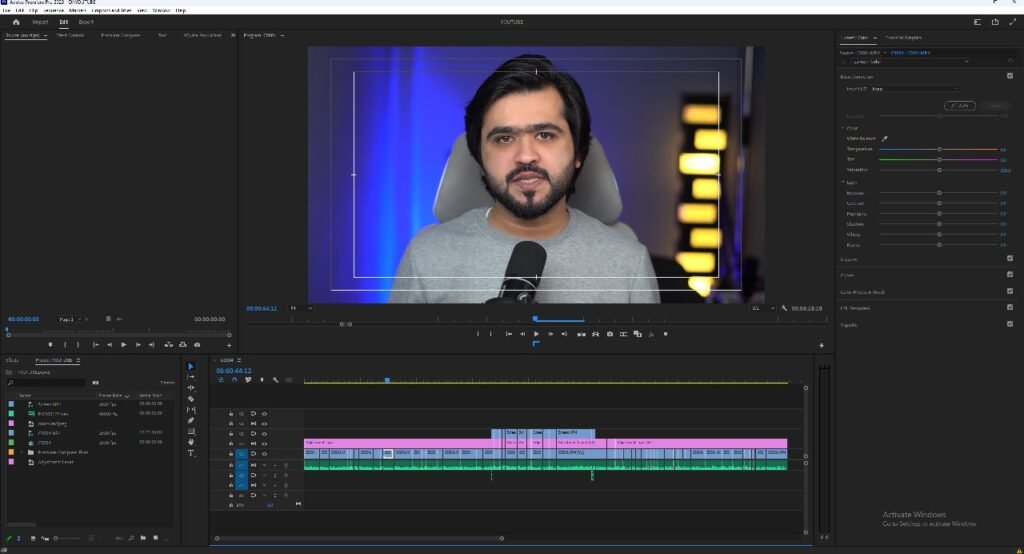The height and width of the screenshot is (554, 1024).
Task: Toggle Color Wheels & Match checkbox
Action: [x=1010, y=291]
